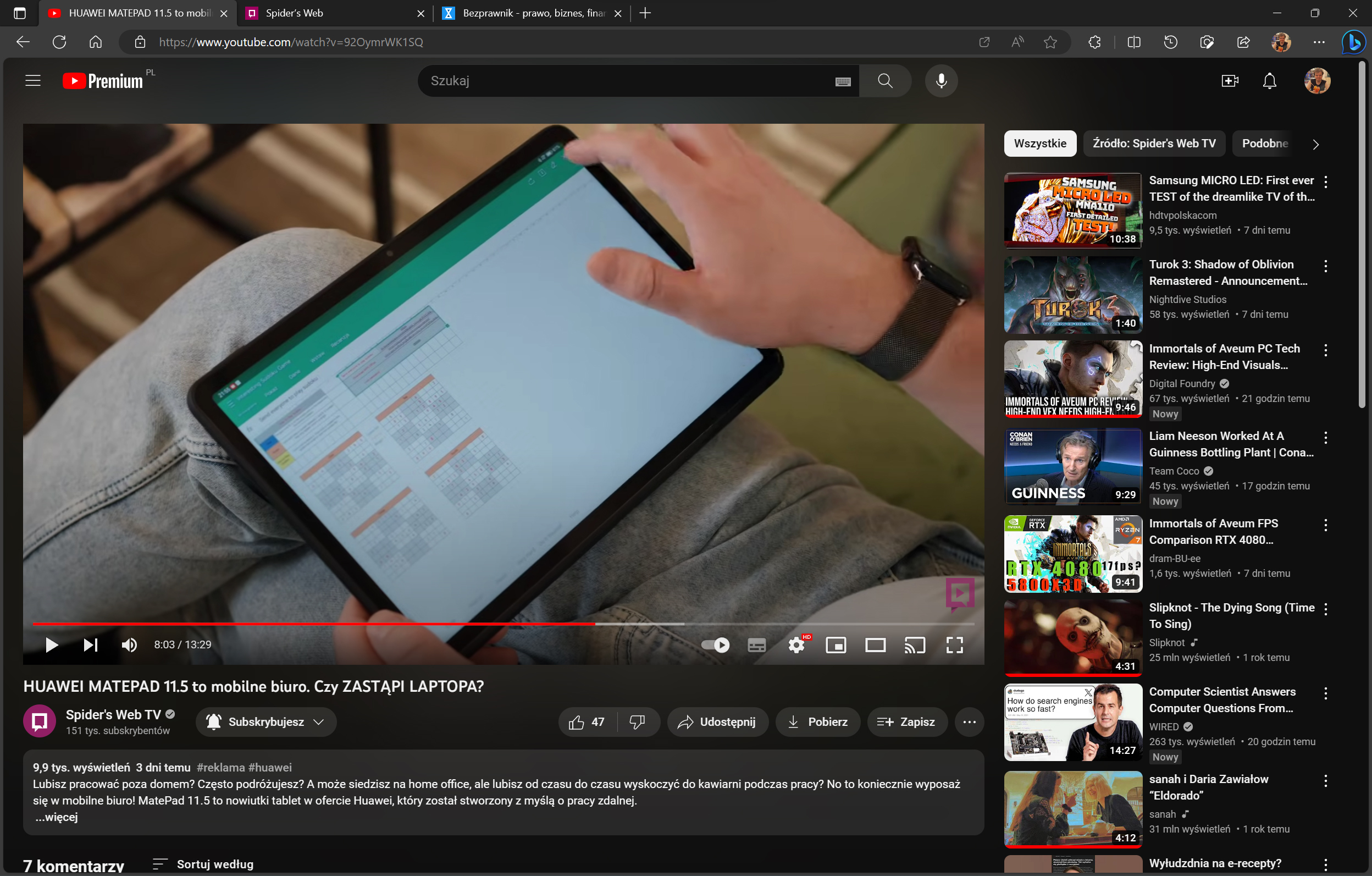This screenshot has width=1372, height=876.
Task: Share the video via Udostępnij
Action: click(717, 722)
